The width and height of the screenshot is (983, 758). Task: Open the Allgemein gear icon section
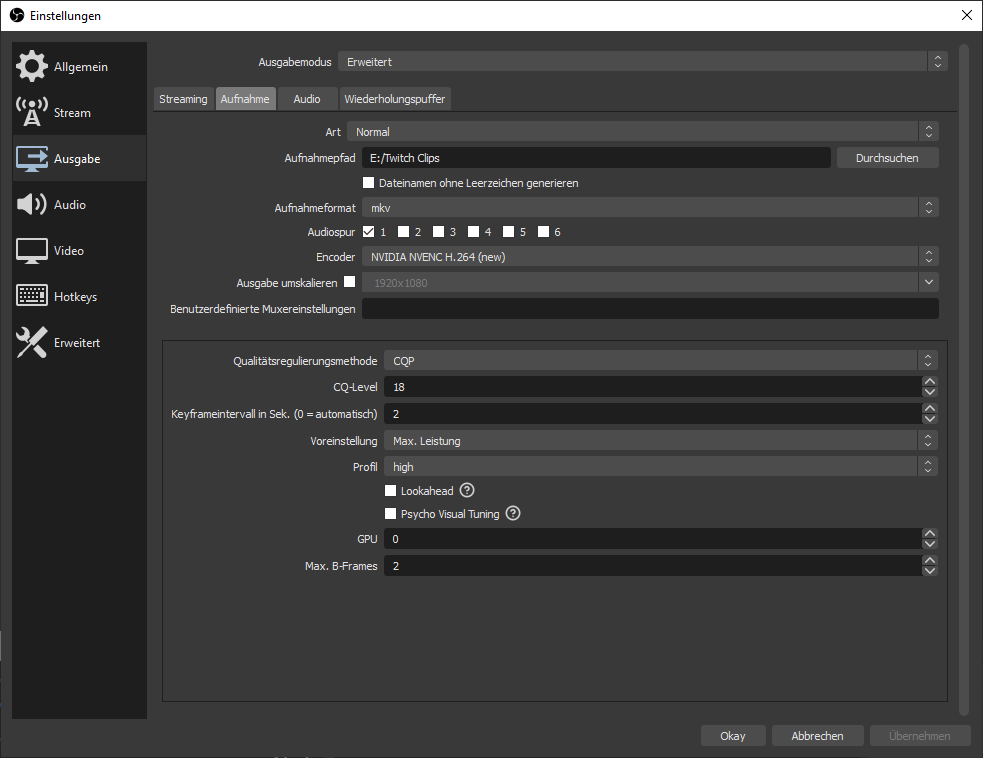pos(32,67)
